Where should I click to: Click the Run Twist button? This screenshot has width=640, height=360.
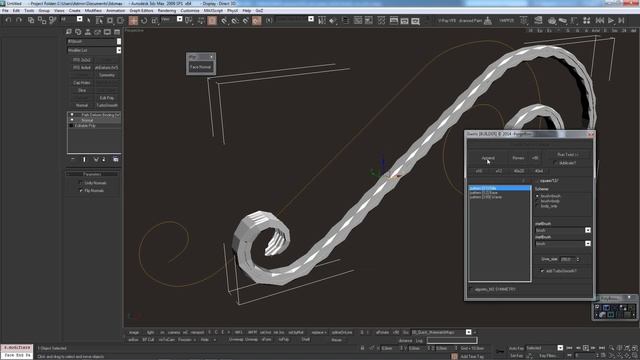568,155
